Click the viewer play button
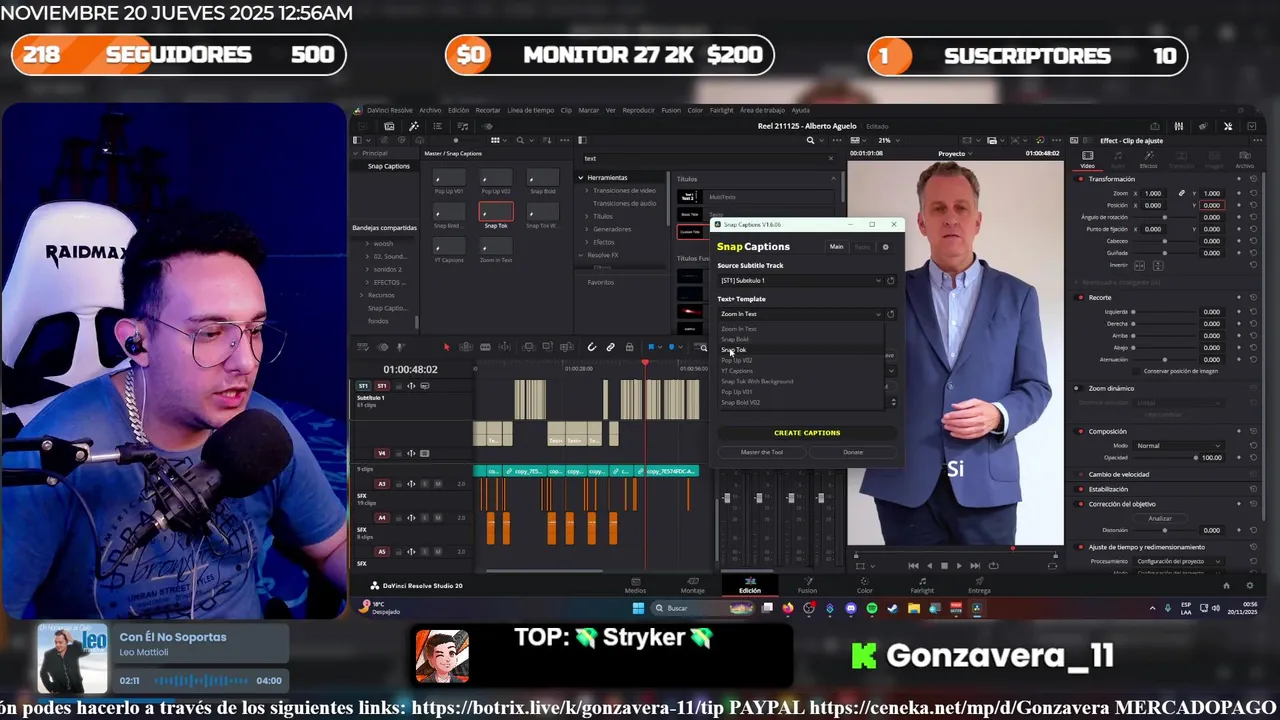Viewport: 1280px width, 720px height. [x=958, y=566]
